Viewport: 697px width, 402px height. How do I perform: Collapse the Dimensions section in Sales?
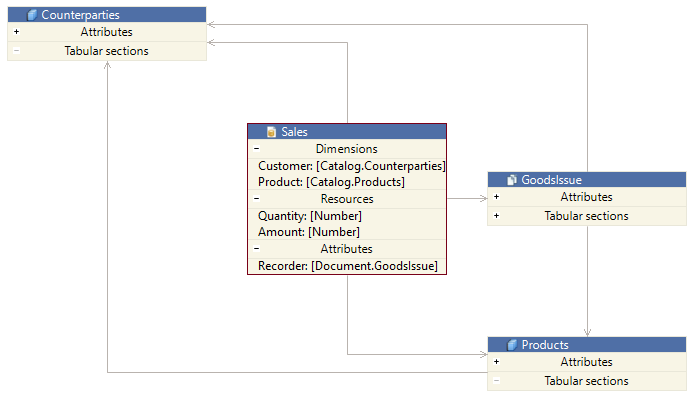tap(256, 149)
